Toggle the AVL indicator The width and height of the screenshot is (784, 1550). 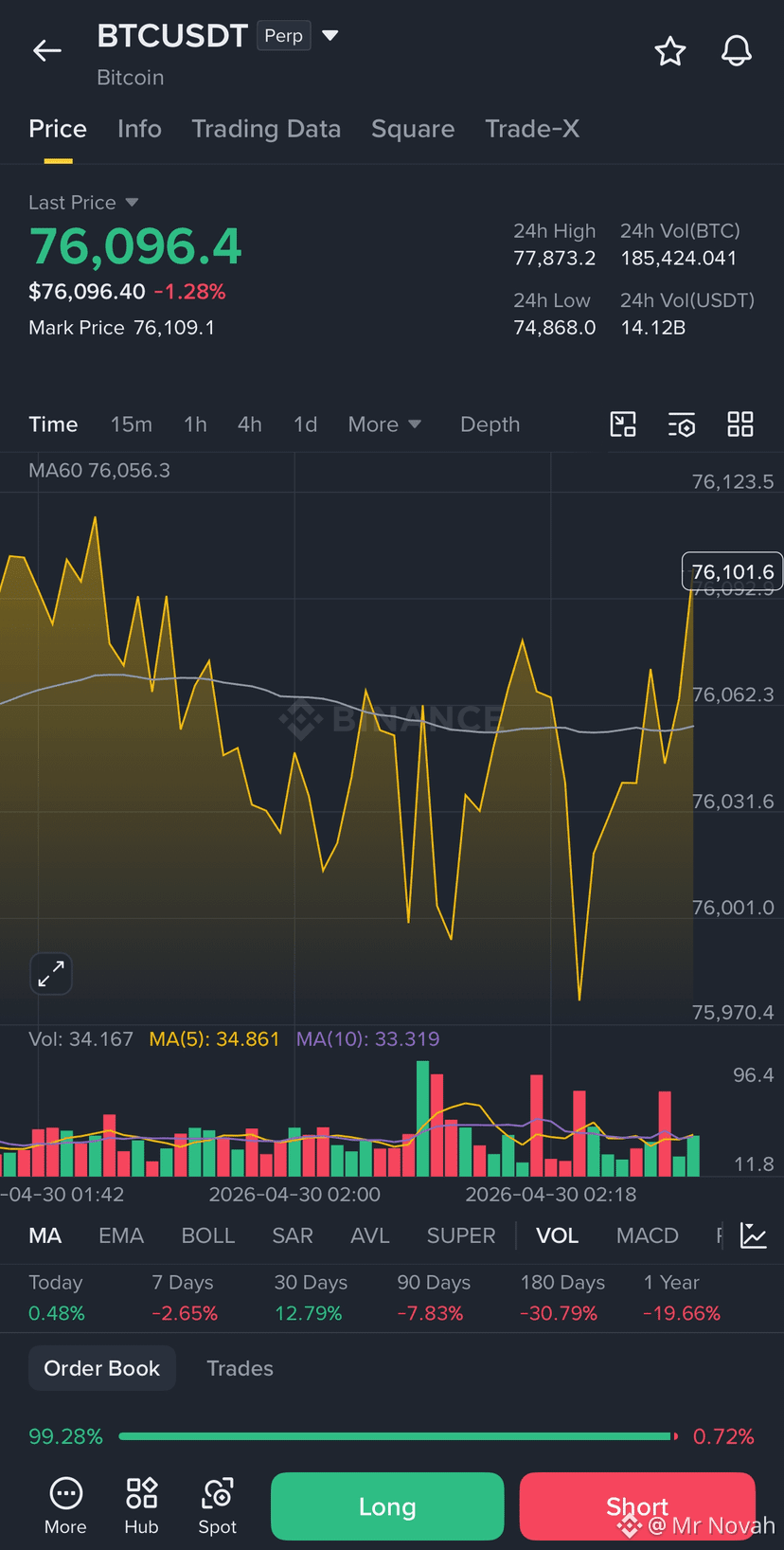pyautogui.click(x=370, y=1235)
